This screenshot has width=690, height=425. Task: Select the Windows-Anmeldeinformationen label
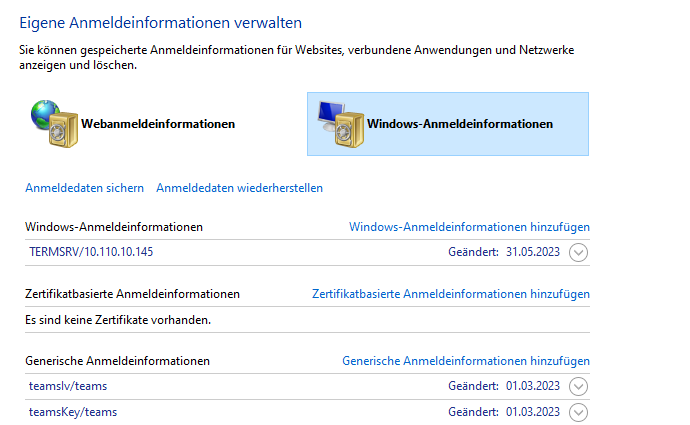click(460, 124)
